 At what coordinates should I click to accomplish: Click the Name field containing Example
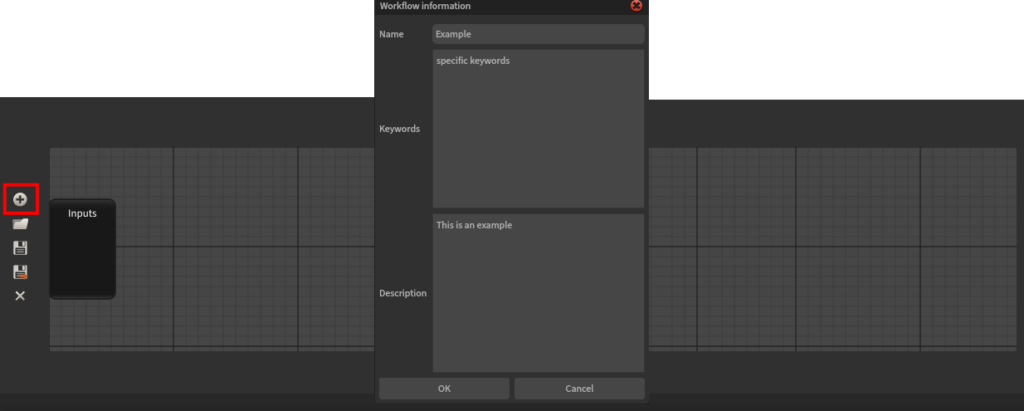(538, 34)
